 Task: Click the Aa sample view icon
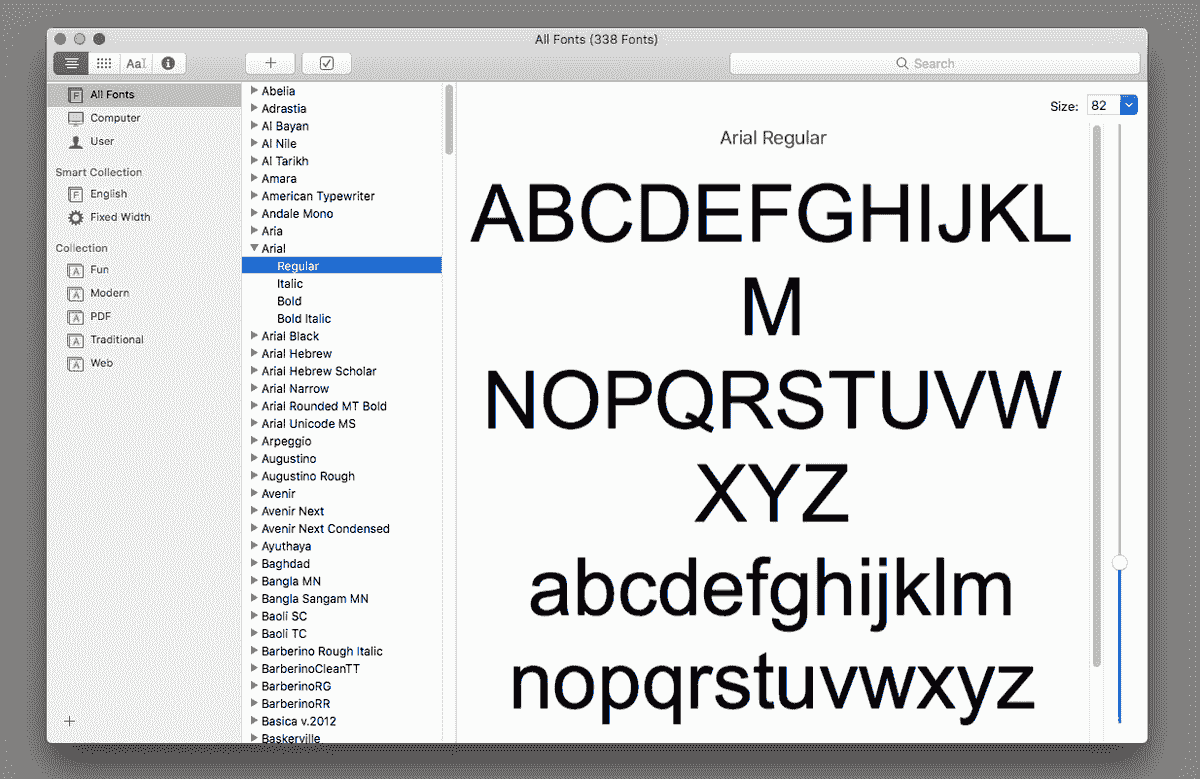[135, 63]
